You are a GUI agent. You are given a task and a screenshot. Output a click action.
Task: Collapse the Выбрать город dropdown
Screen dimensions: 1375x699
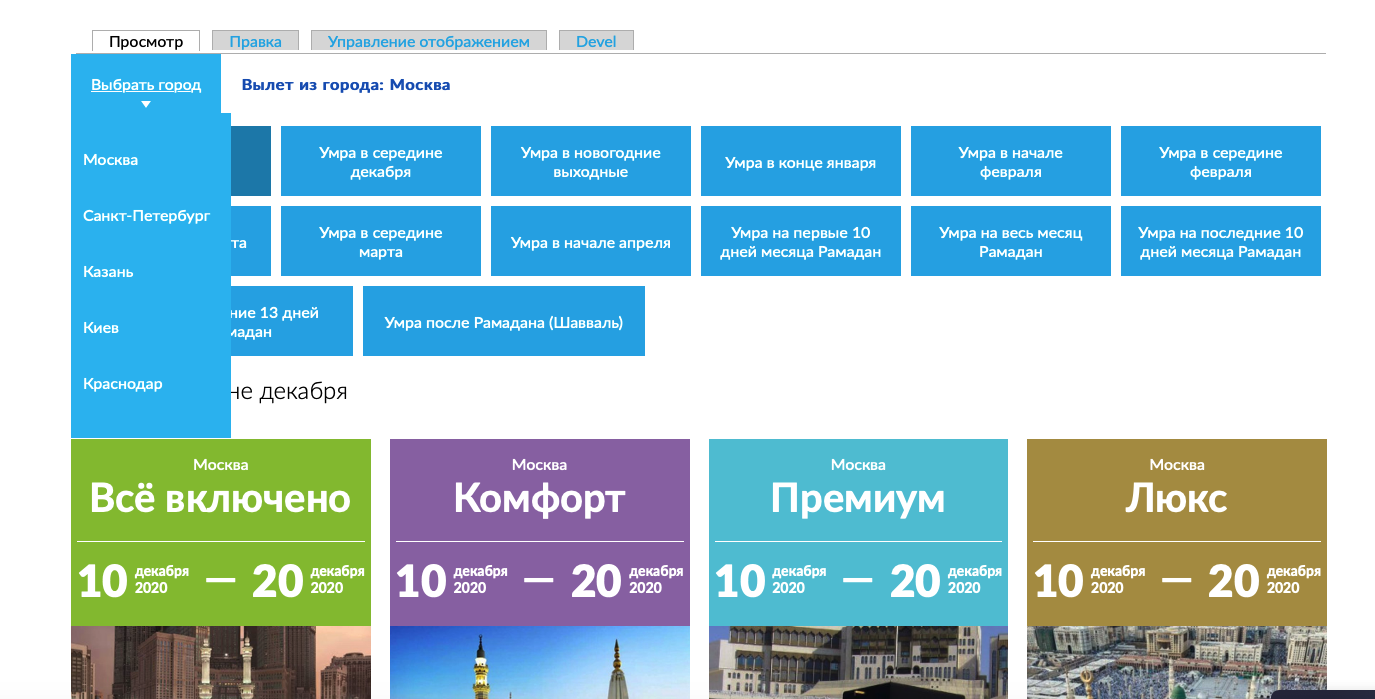[146, 85]
